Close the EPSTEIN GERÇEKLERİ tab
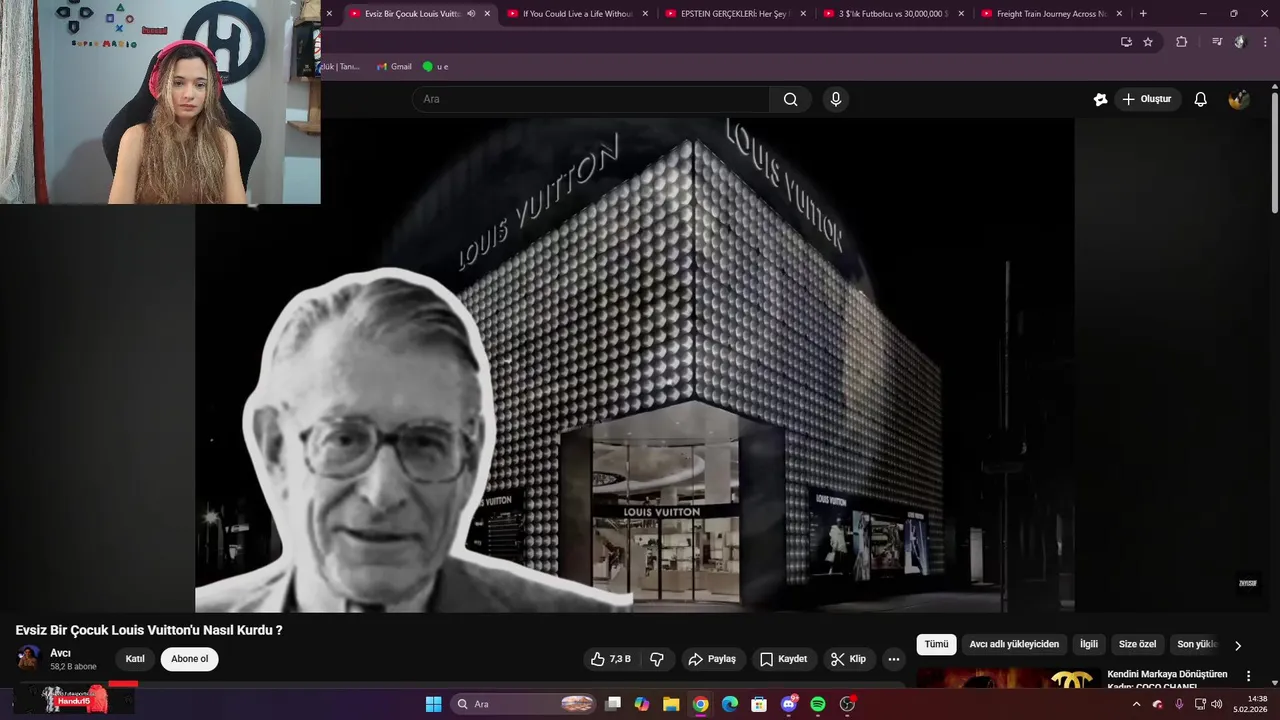 803,14
